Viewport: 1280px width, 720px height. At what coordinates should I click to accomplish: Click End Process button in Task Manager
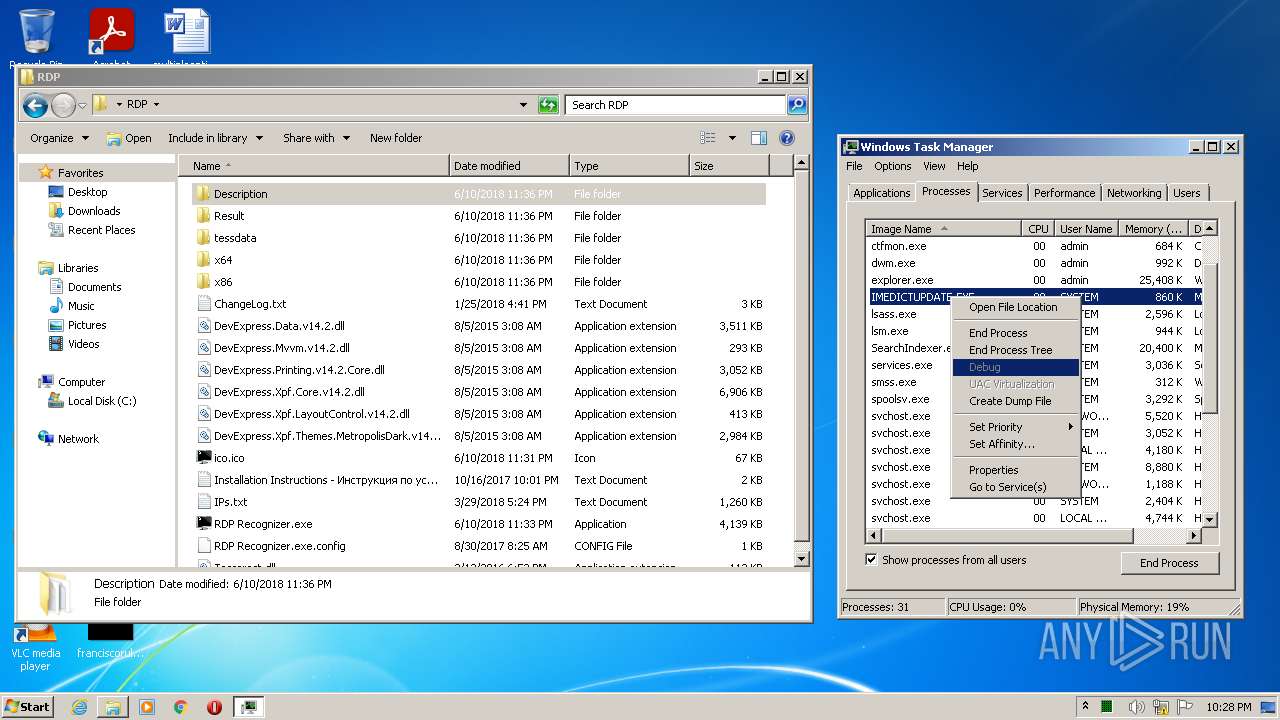1169,563
